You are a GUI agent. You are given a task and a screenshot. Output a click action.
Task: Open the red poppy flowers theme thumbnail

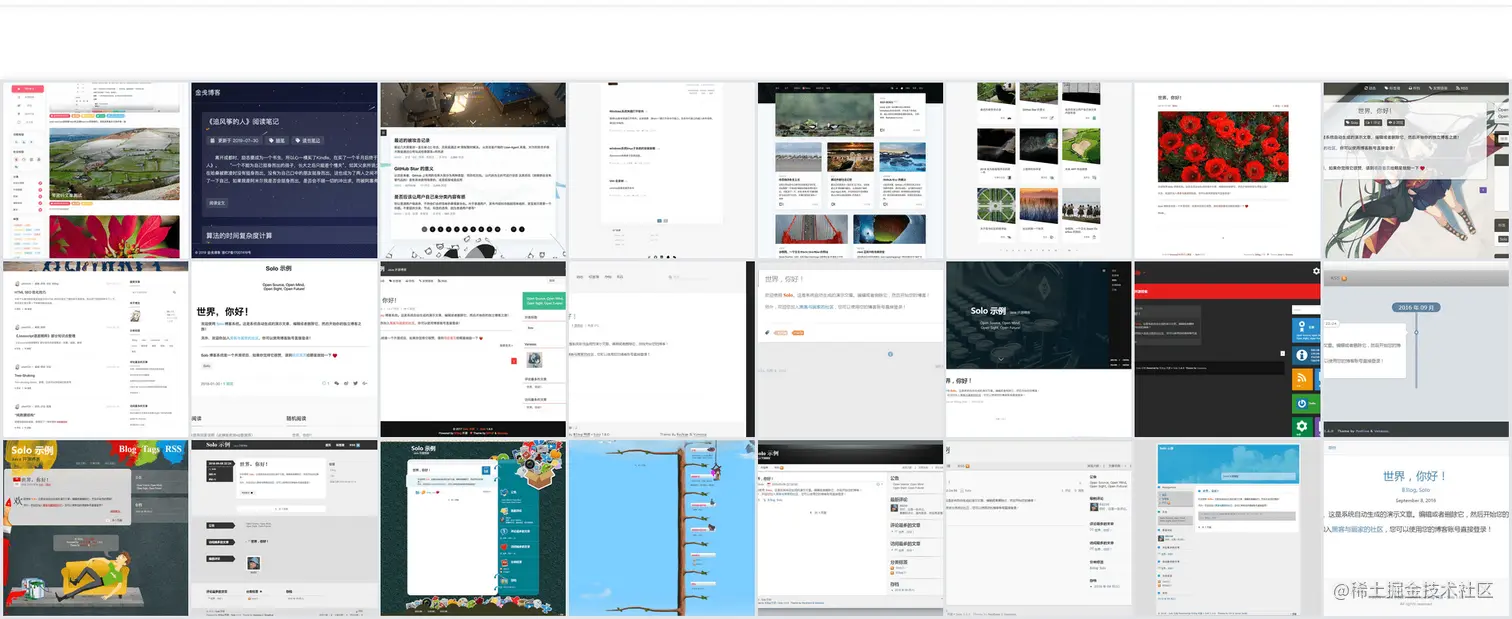(x=1228, y=172)
